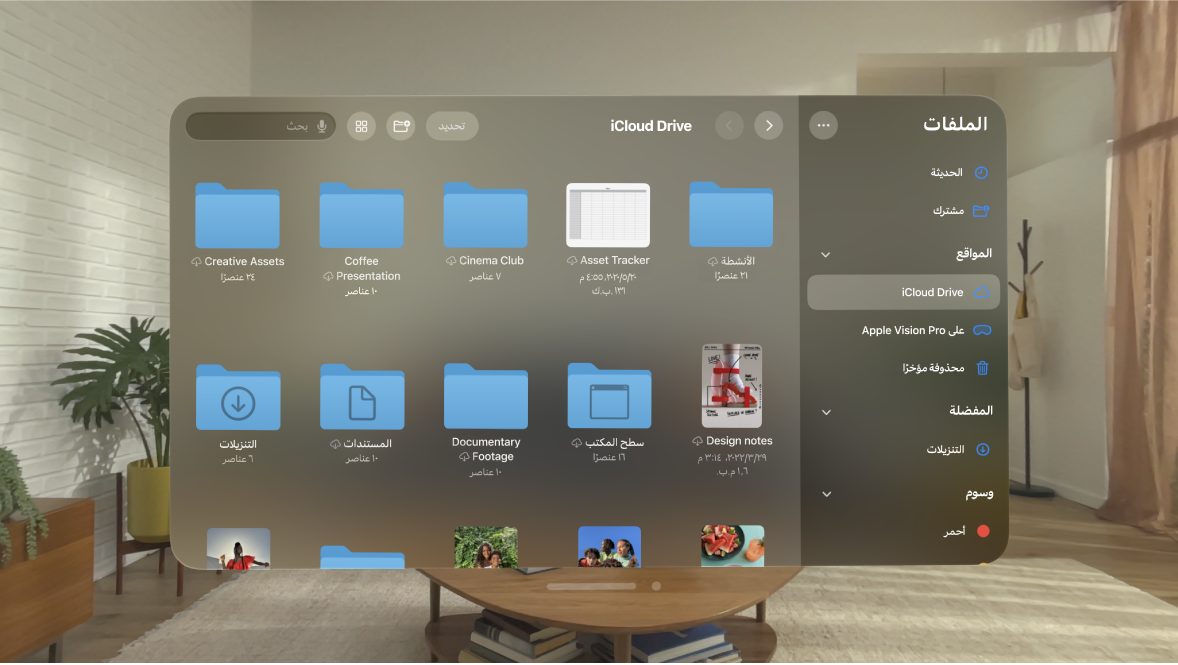The image size is (1178, 665).
Task: Open the Design notes file
Action: click(731, 390)
